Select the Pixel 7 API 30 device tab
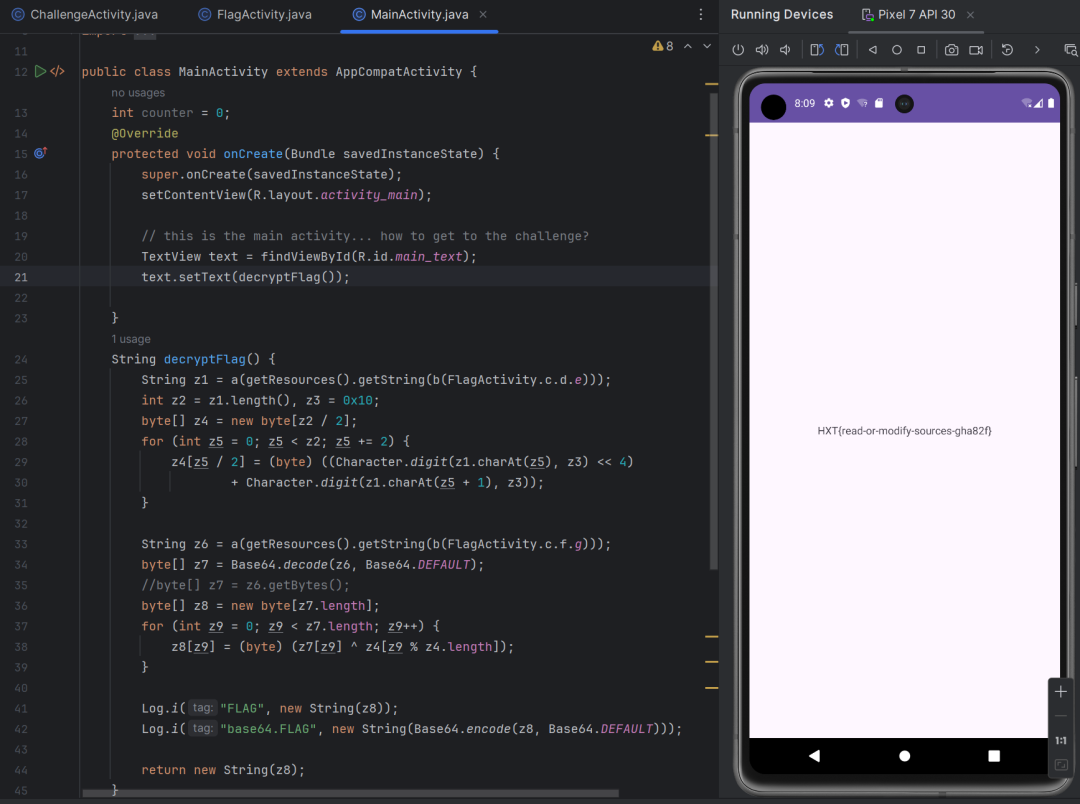This screenshot has height=804, width=1080. (x=908, y=14)
